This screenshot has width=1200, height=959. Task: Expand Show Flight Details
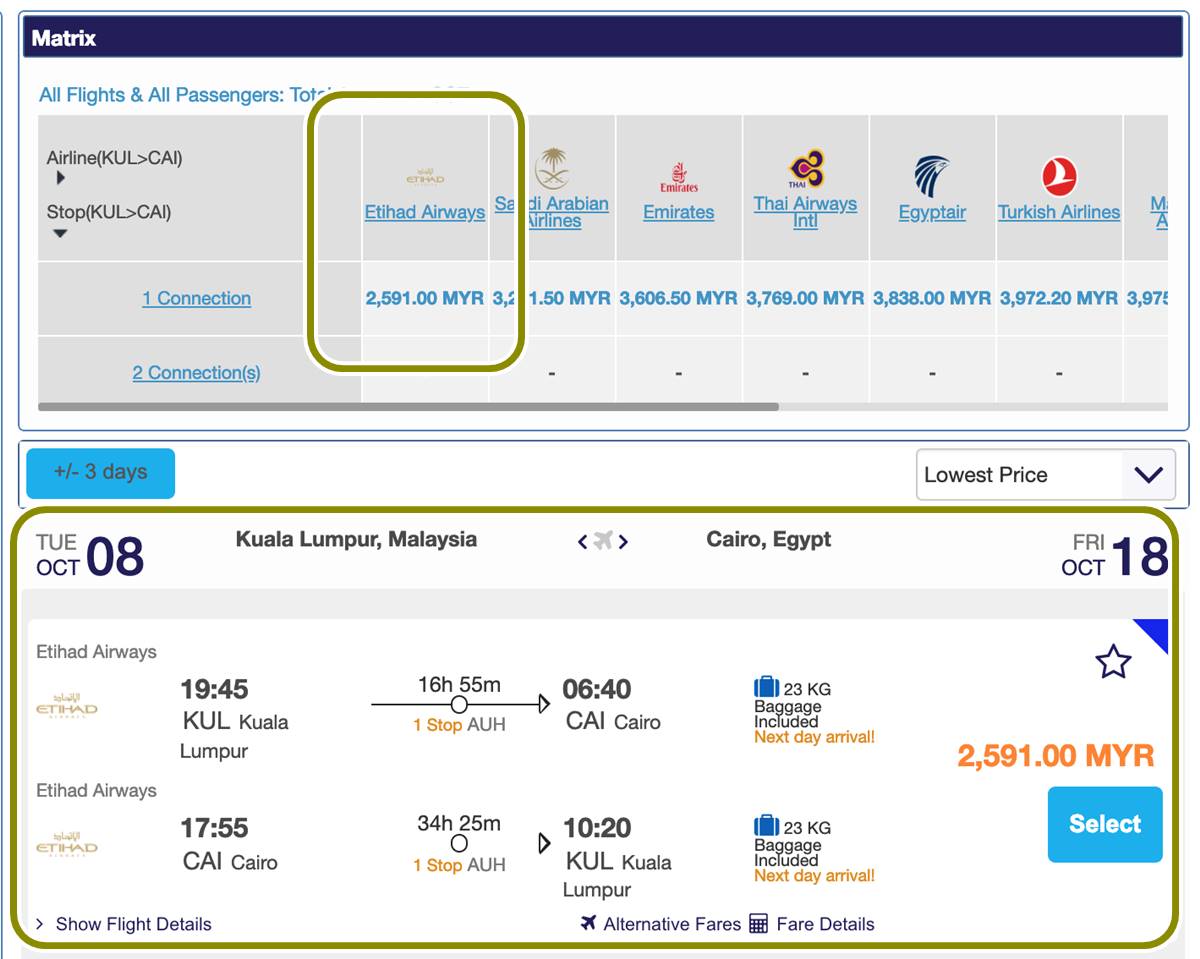tap(124, 924)
